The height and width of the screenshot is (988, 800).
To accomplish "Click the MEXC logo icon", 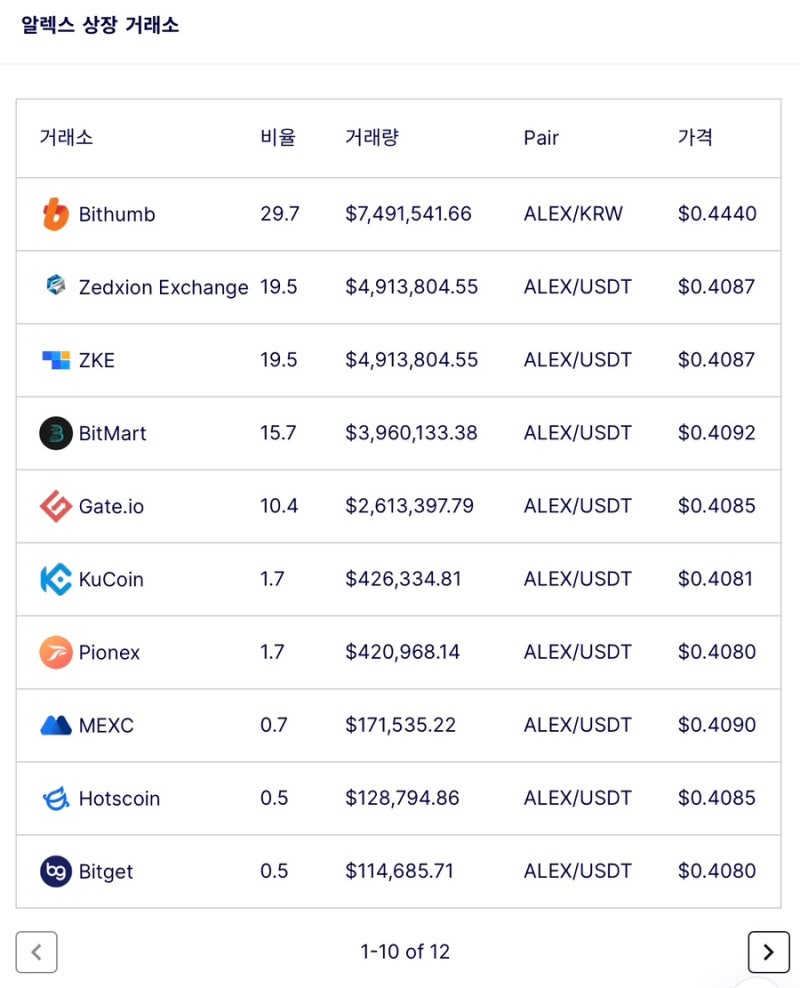I will 56,725.
